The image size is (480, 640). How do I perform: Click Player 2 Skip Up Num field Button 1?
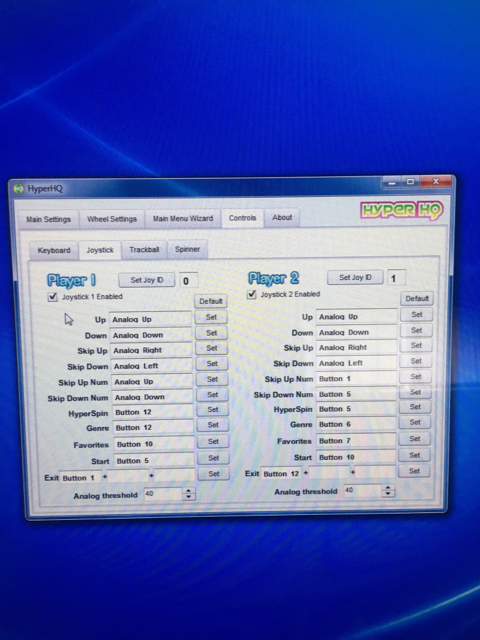[x=356, y=379]
